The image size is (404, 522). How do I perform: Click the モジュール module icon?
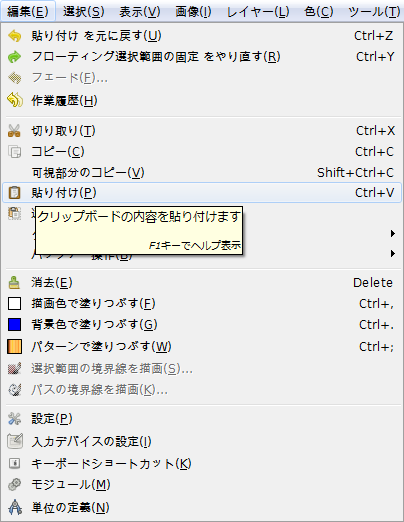pos(14,484)
